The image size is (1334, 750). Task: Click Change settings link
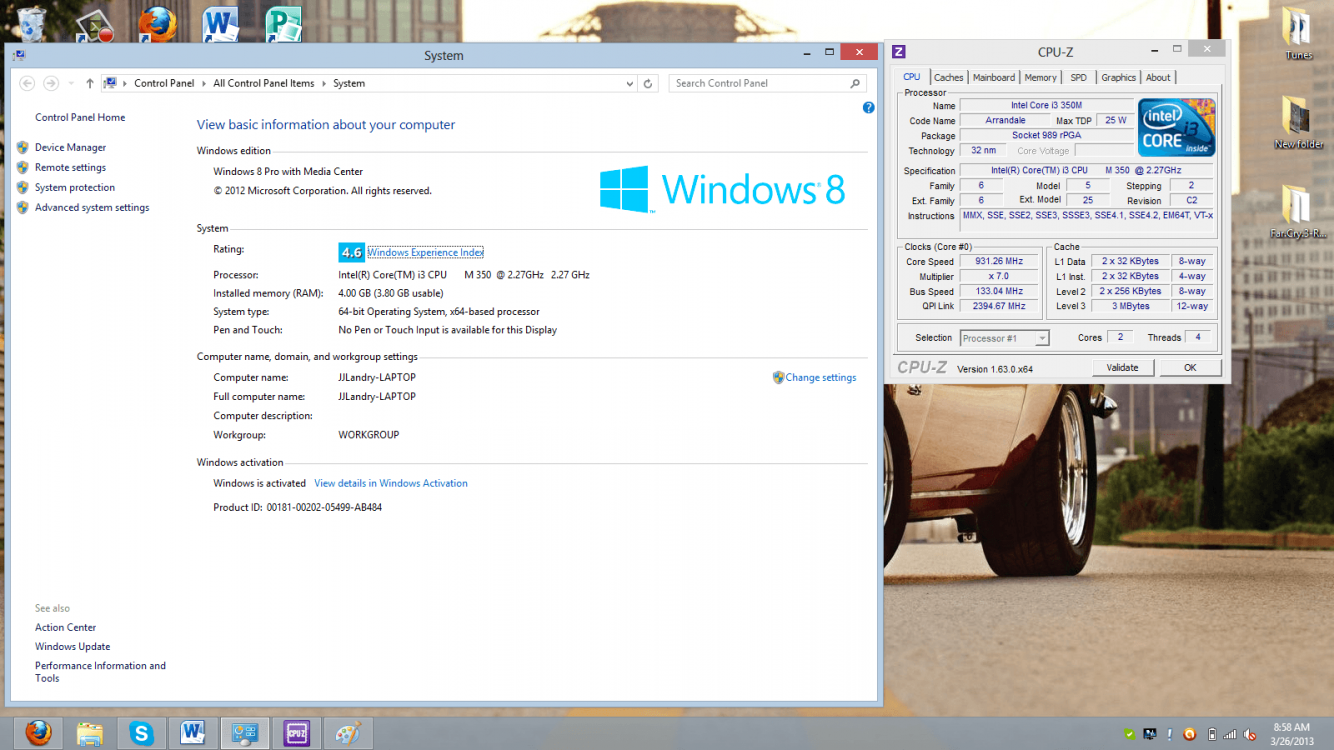tap(821, 378)
